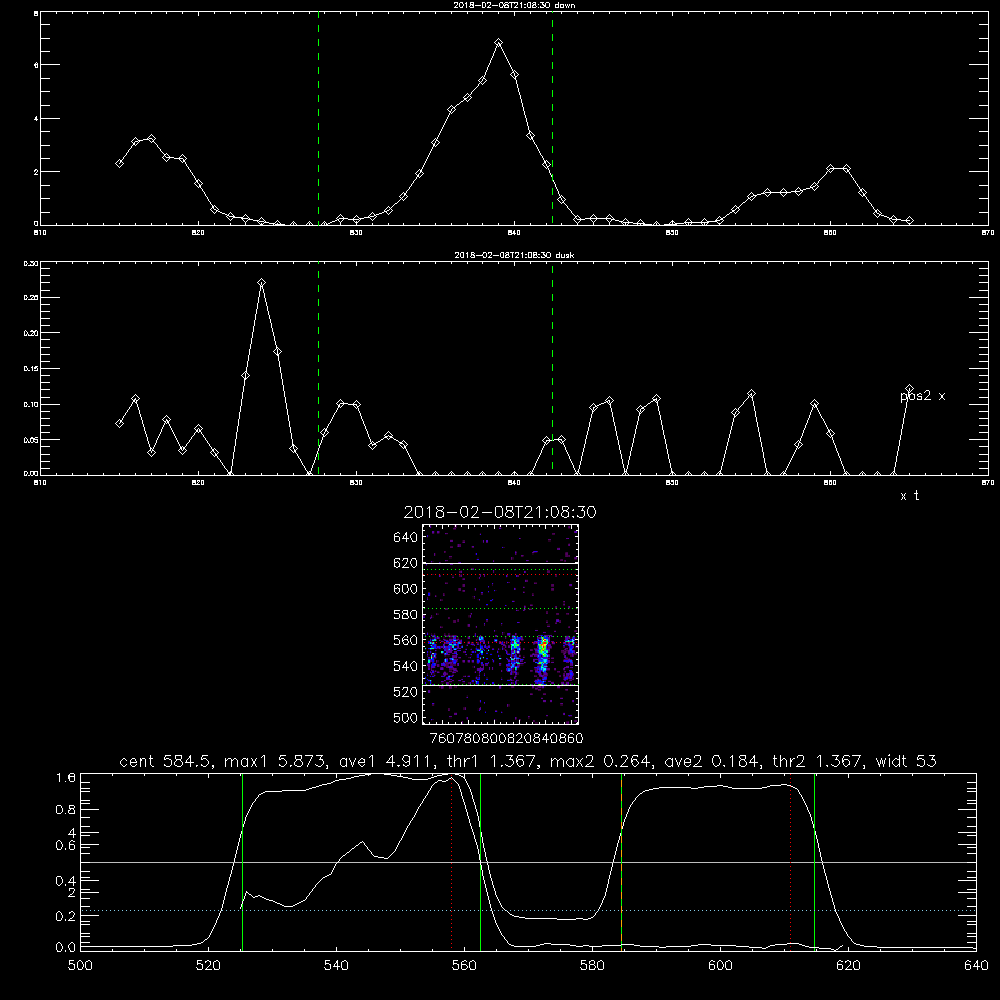Screen dimensions: 1000x1000
Task: Click the '640' label on spectrogram y-axis
Action: 406,538
